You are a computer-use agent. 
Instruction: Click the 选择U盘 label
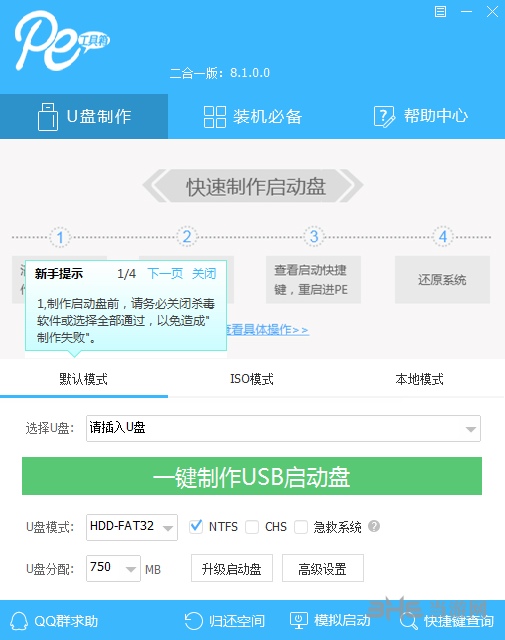click(x=50, y=428)
